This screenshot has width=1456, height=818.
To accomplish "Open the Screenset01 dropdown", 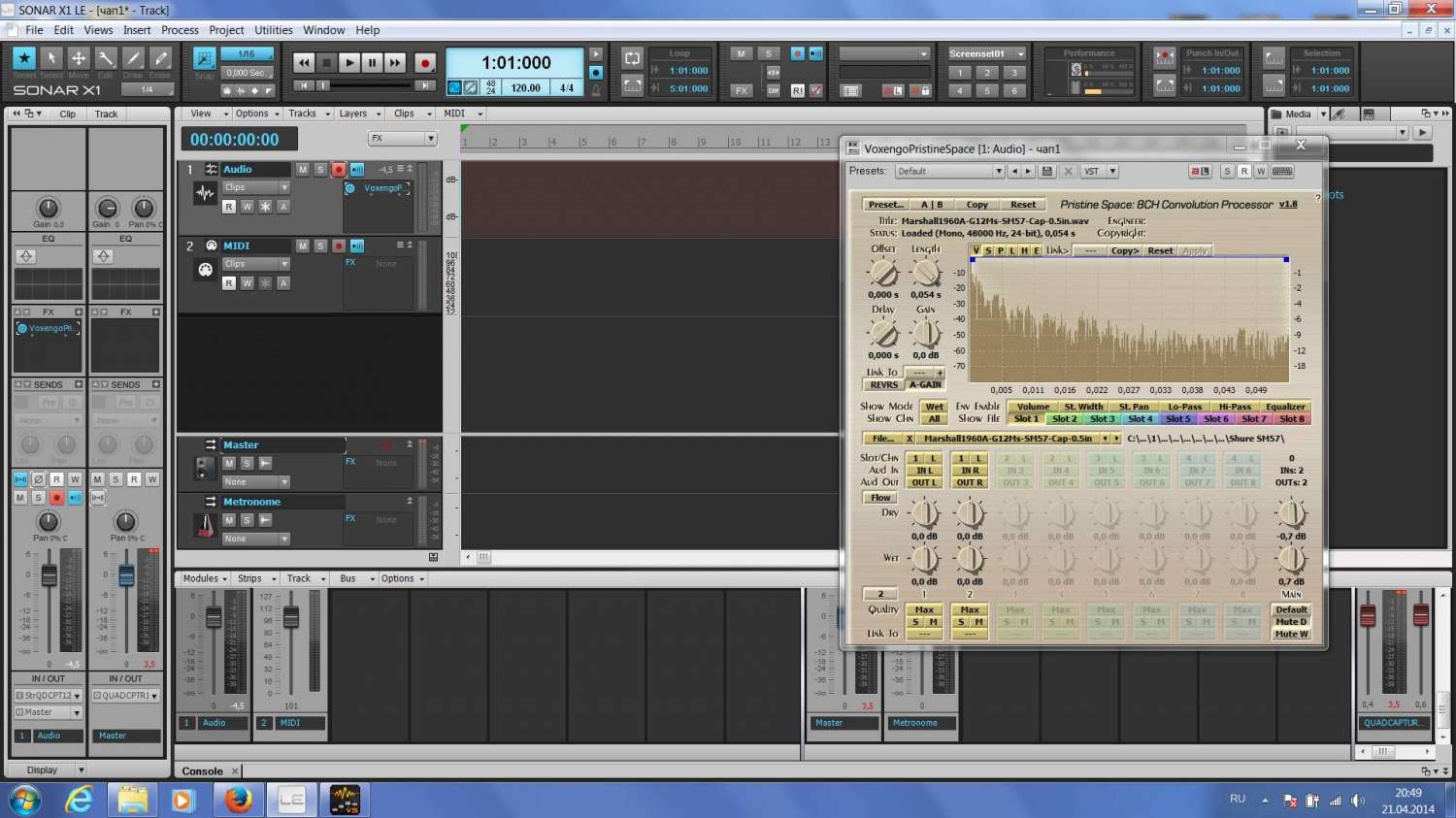I will [986, 53].
